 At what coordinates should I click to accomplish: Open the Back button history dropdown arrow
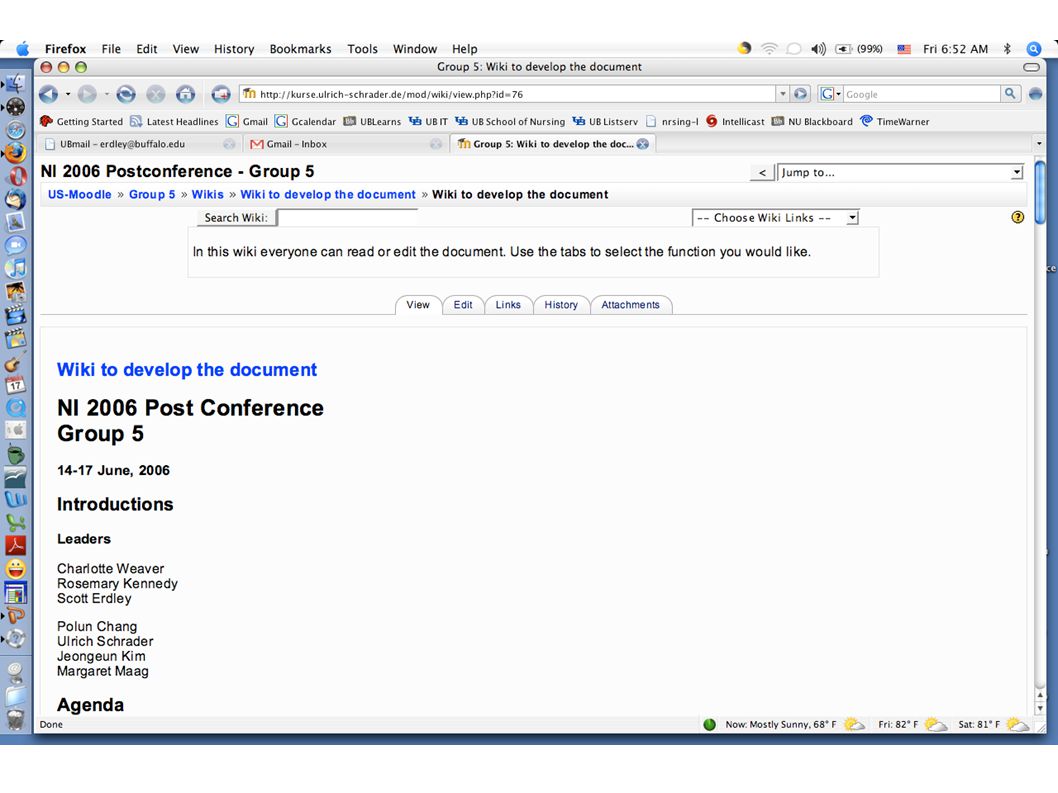(67, 94)
